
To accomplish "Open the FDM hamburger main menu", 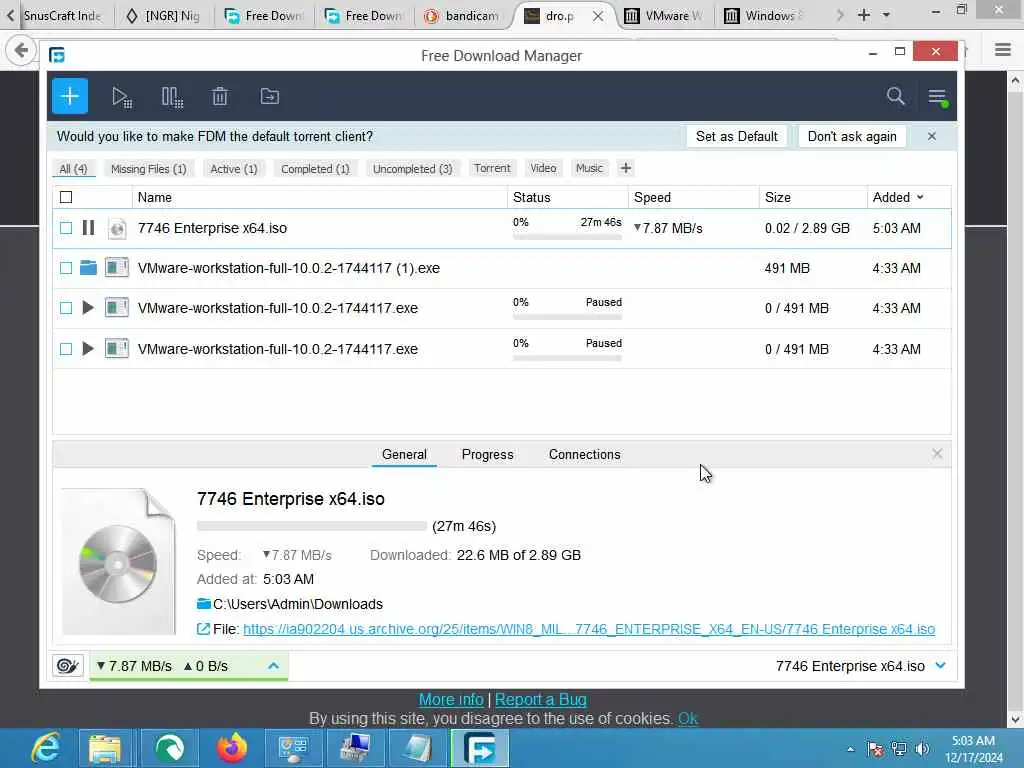I will coord(938,97).
